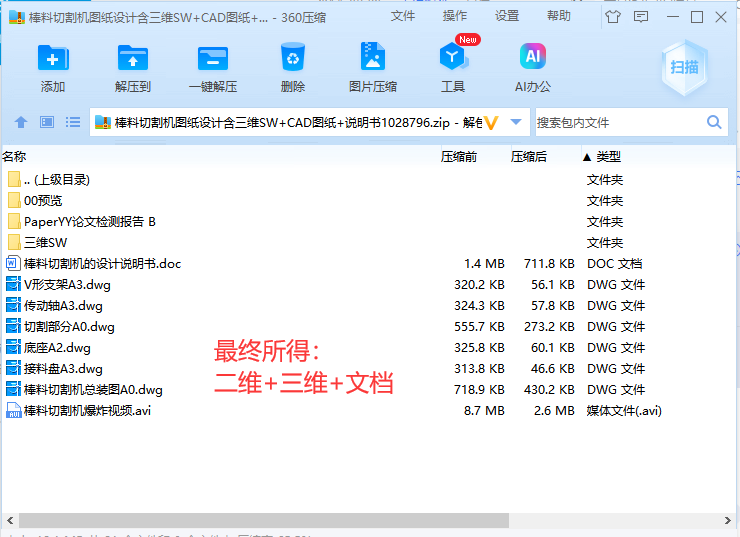This screenshot has height=537, width=740.
Task: Click the 2.6 MB compressed size cell
Action: (x=554, y=411)
